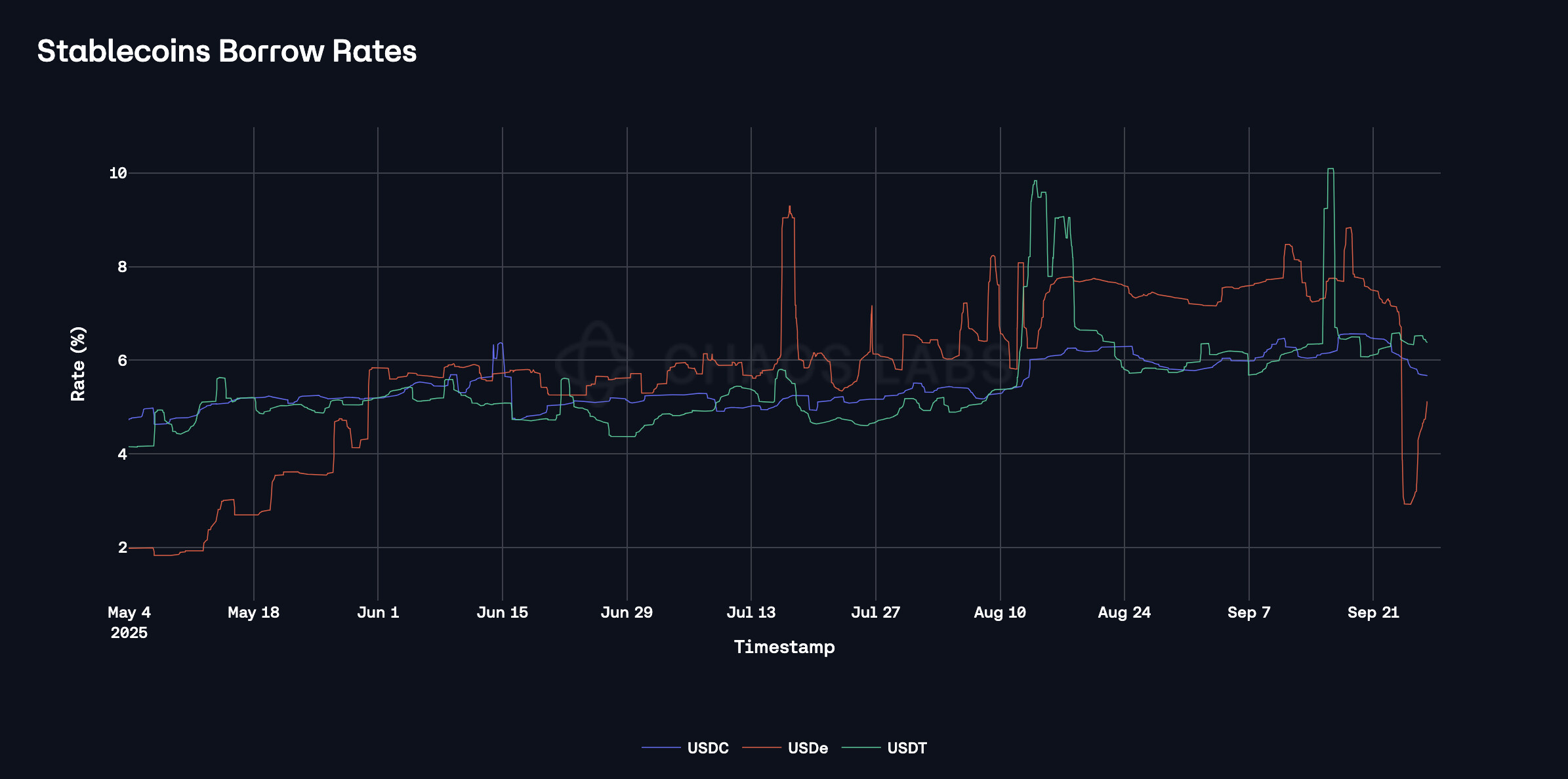Screen dimensions: 1568x779
Task: Click the USDT peak touching 10 percent
Action: [x=1330, y=169]
